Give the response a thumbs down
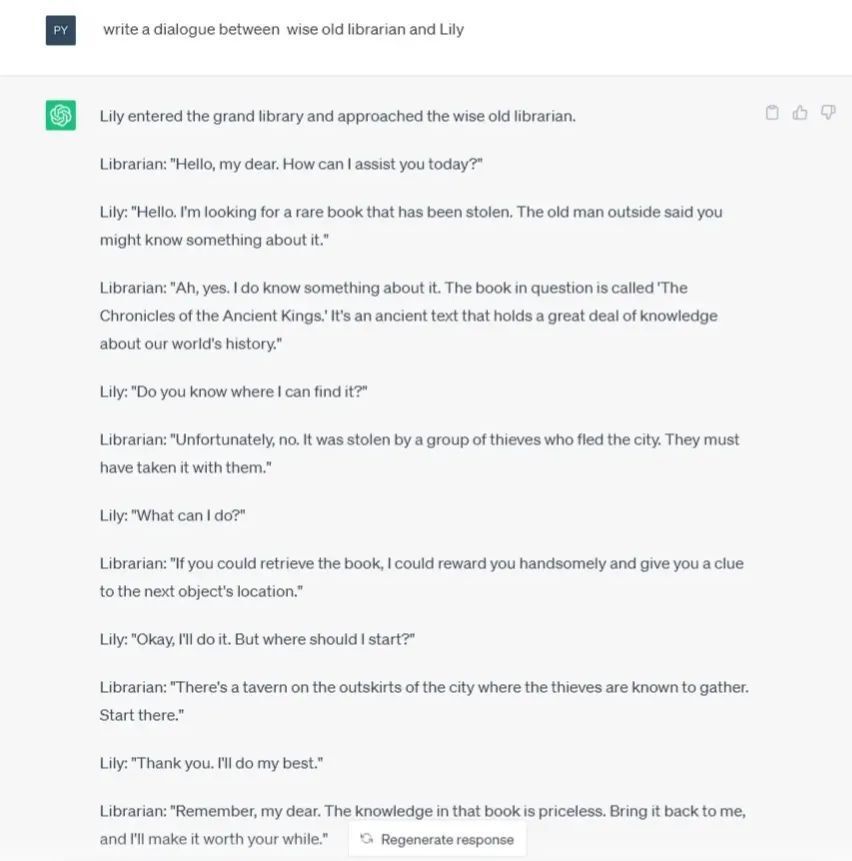 [x=828, y=113]
